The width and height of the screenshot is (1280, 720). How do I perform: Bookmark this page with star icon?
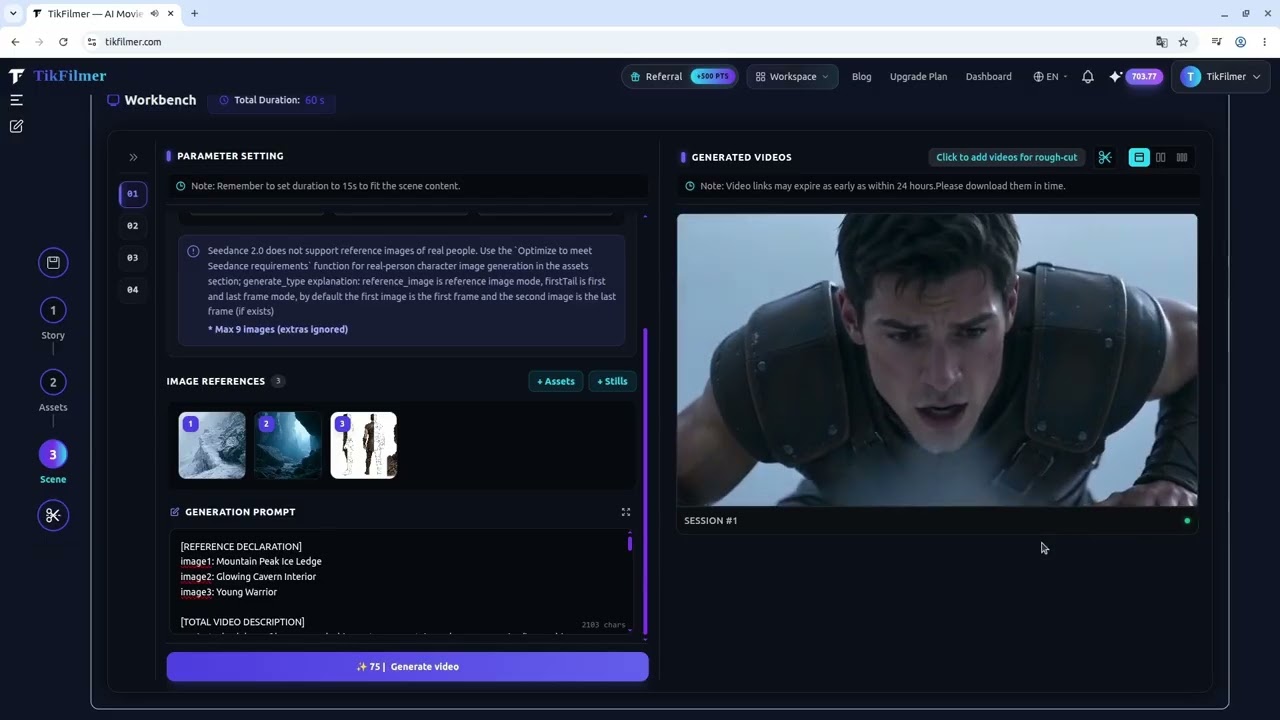click(1183, 42)
